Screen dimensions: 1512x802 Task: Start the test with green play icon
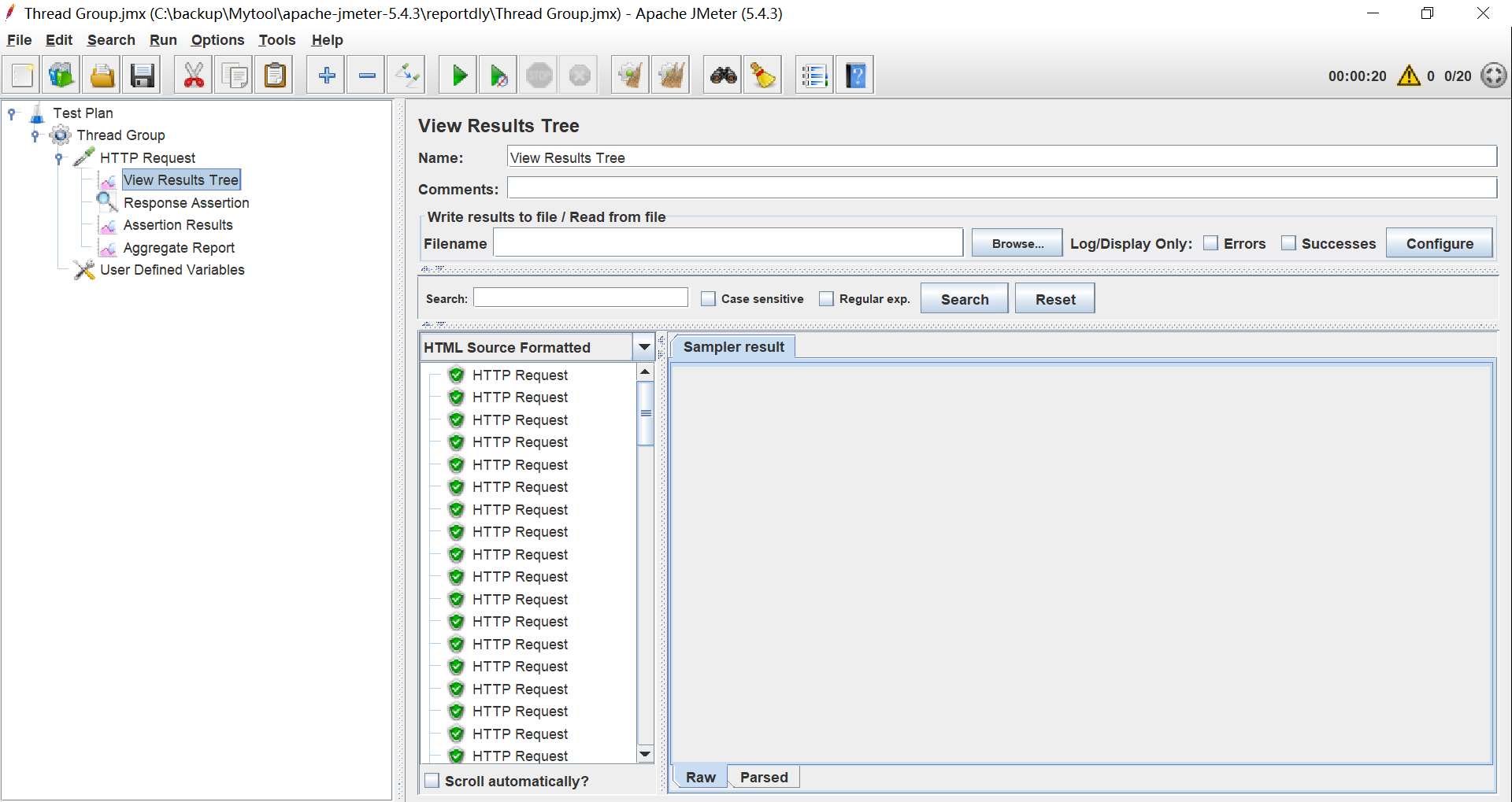pyautogui.click(x=458, y=76)
